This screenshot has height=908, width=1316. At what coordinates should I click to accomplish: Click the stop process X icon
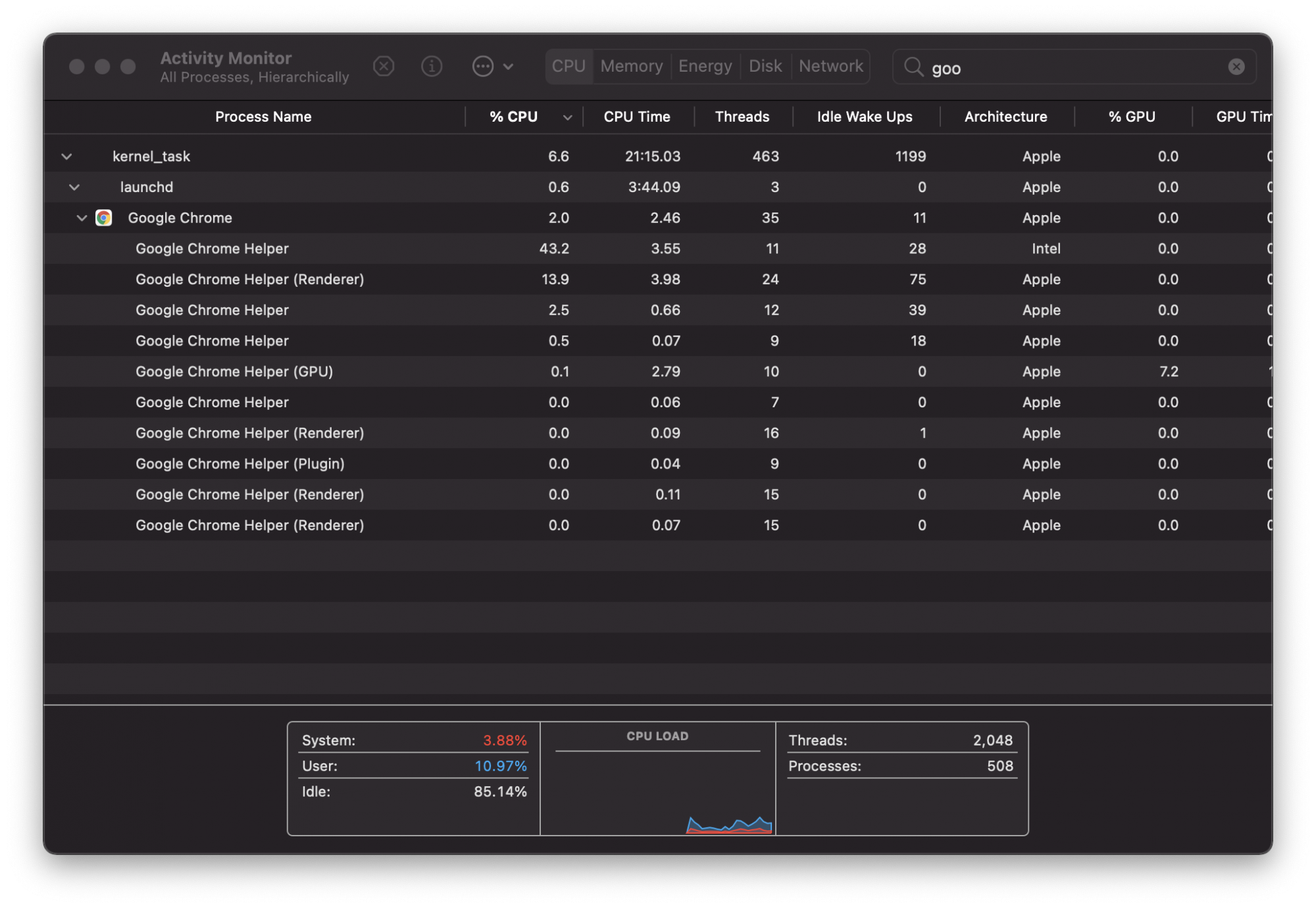pyautogui.click(x=384, y=66)
